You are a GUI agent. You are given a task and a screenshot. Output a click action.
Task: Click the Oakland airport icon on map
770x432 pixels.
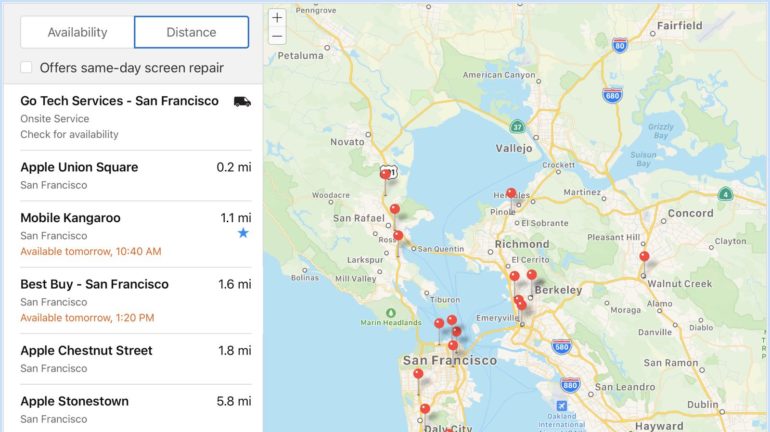click(x=562, y=407)
